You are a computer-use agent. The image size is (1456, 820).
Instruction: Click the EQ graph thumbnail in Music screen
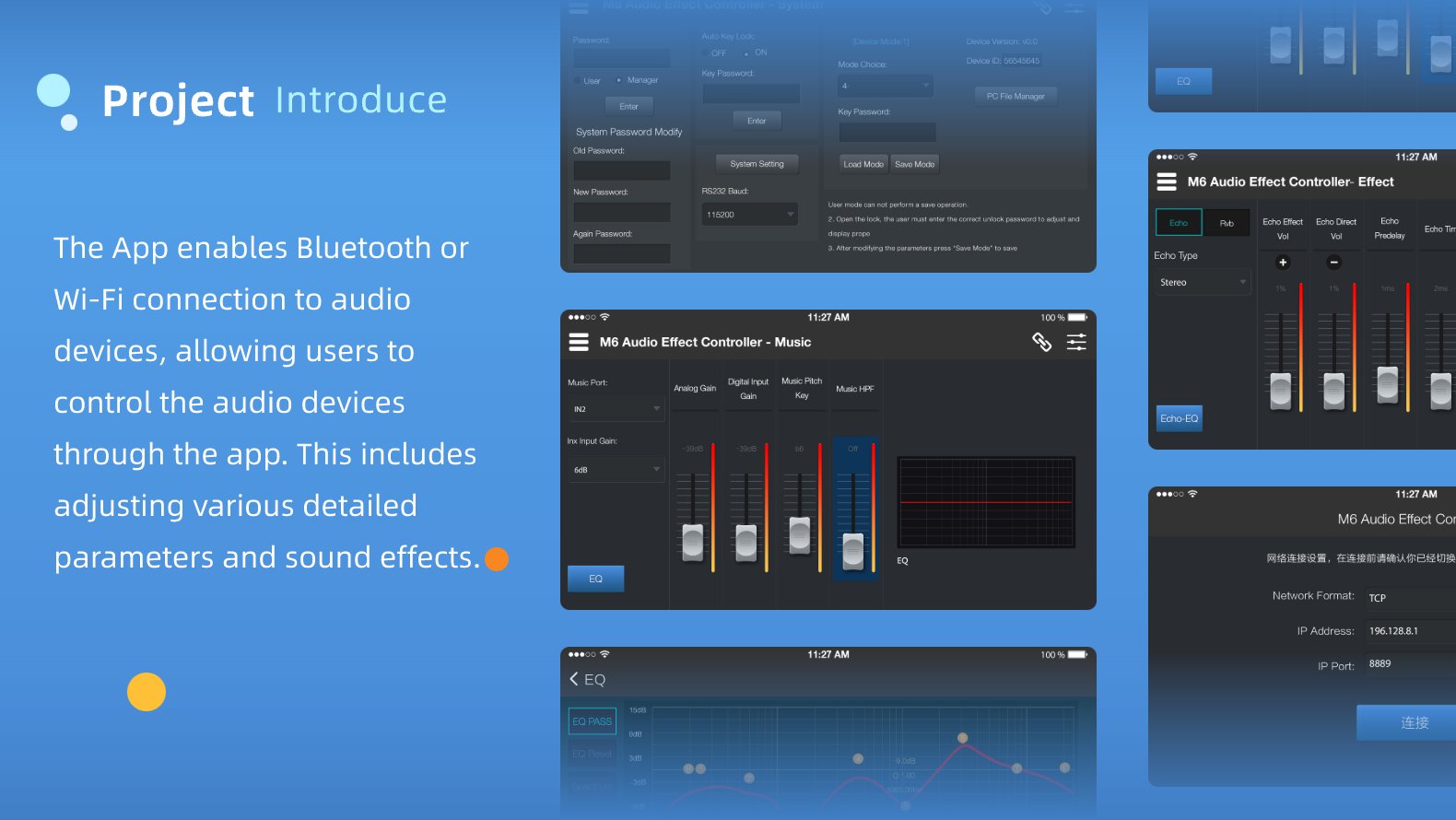[x=986, y=502]
